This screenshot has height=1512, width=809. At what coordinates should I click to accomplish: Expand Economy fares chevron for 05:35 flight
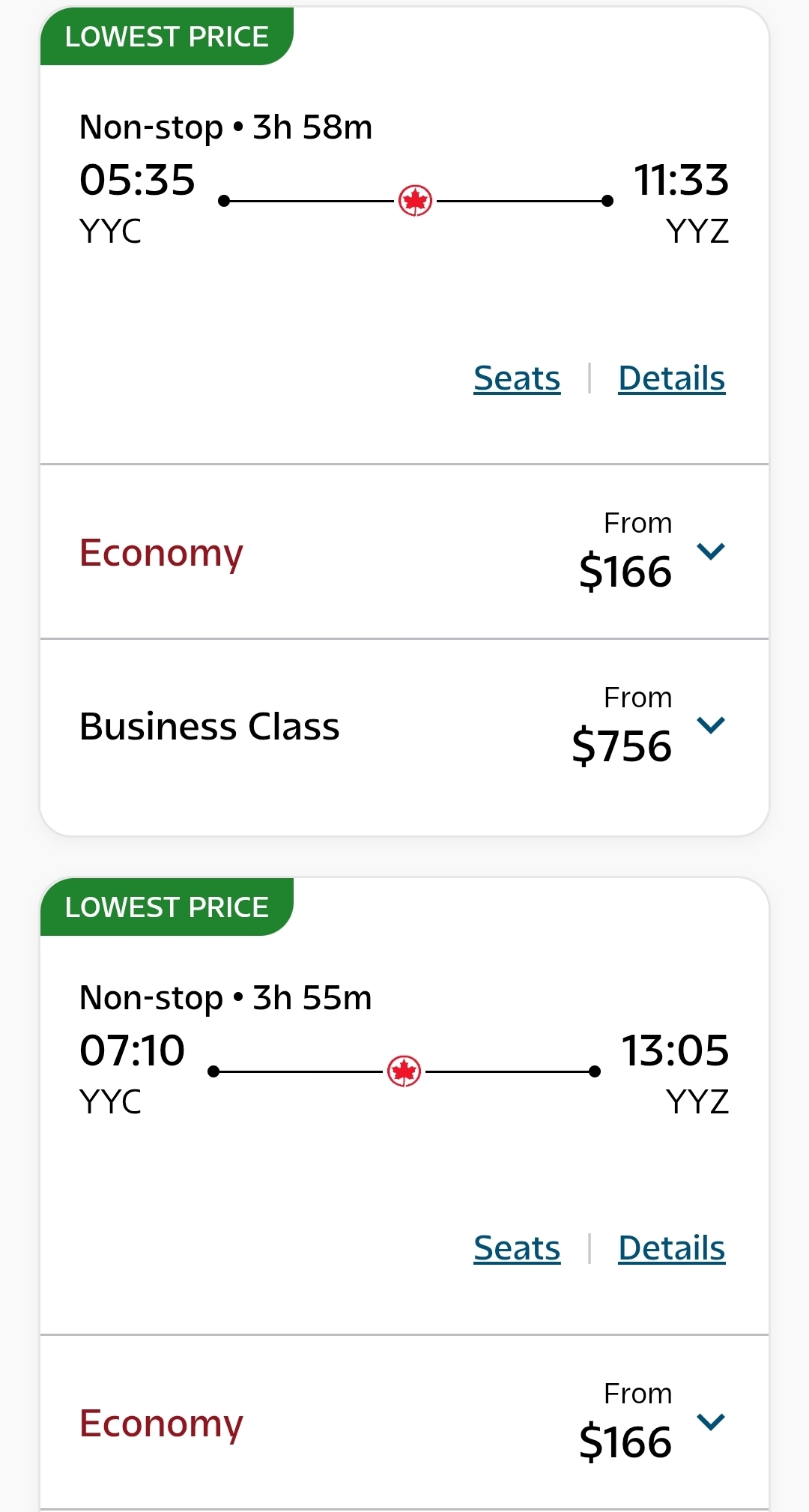click(x=710, y=551)
